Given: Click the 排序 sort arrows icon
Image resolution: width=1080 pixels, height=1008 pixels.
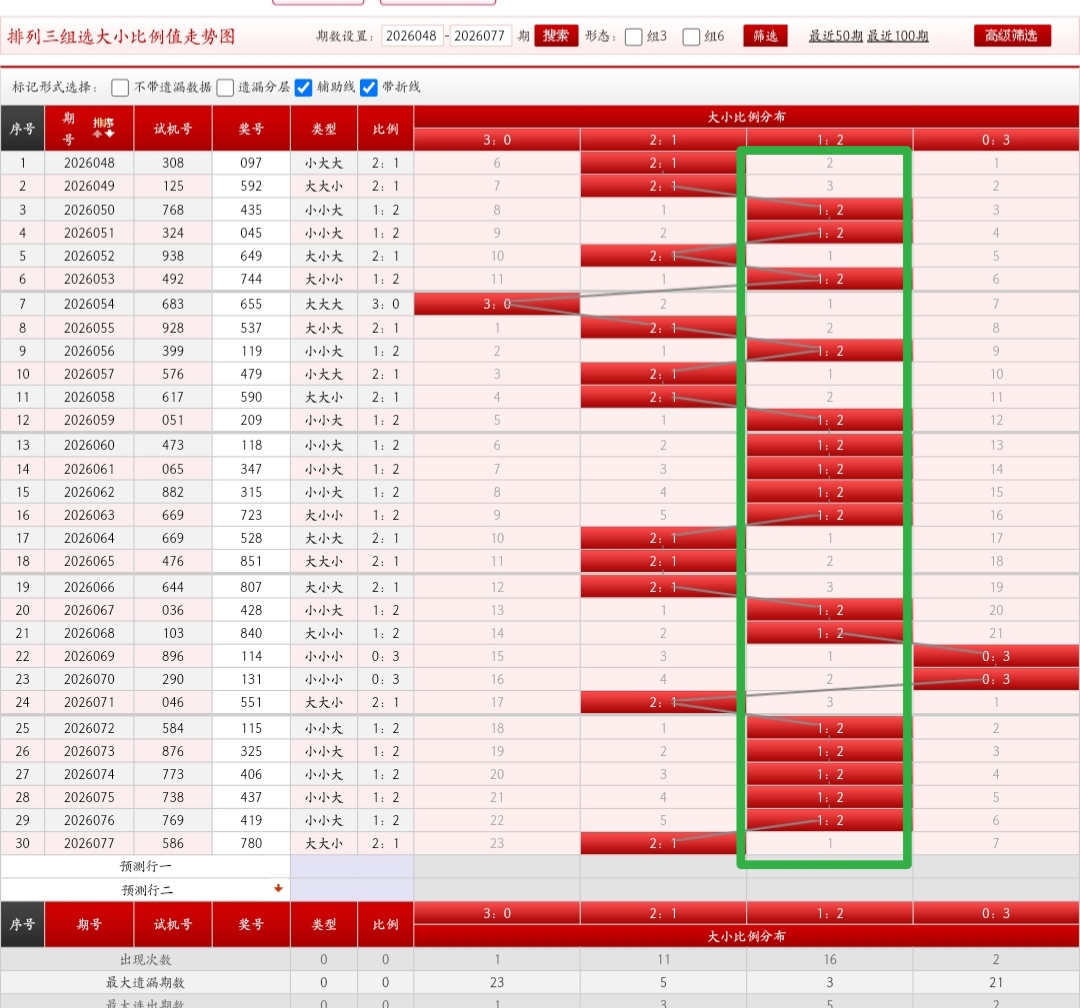Looking at the screenshot, I should pos(104,127).
